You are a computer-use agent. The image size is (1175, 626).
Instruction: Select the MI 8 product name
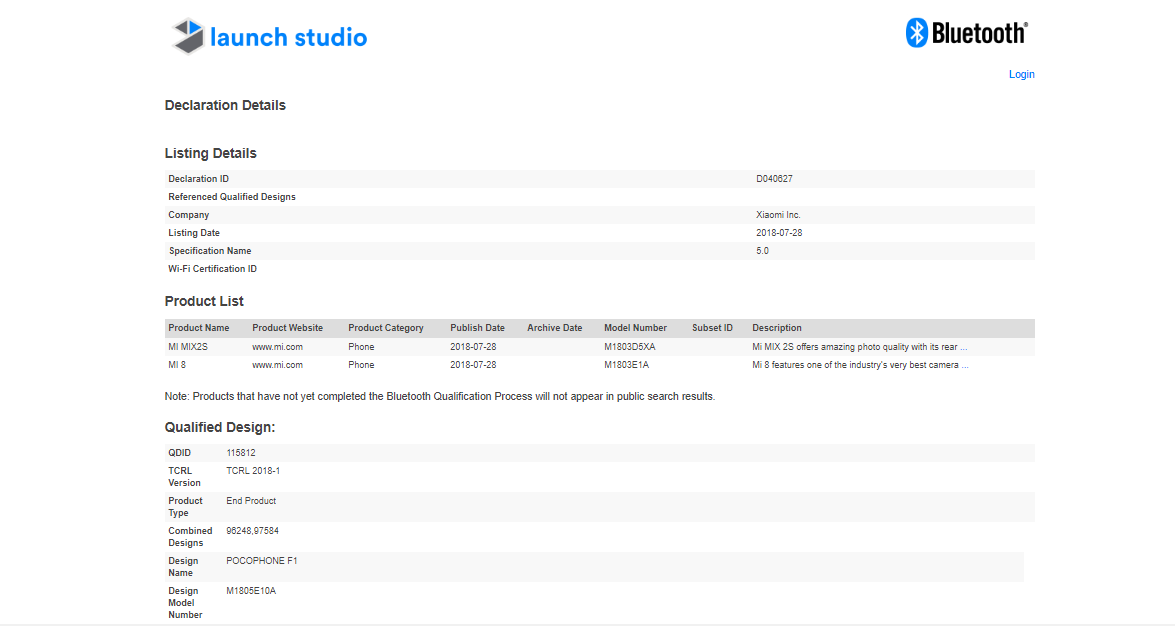tap(177, 365)
